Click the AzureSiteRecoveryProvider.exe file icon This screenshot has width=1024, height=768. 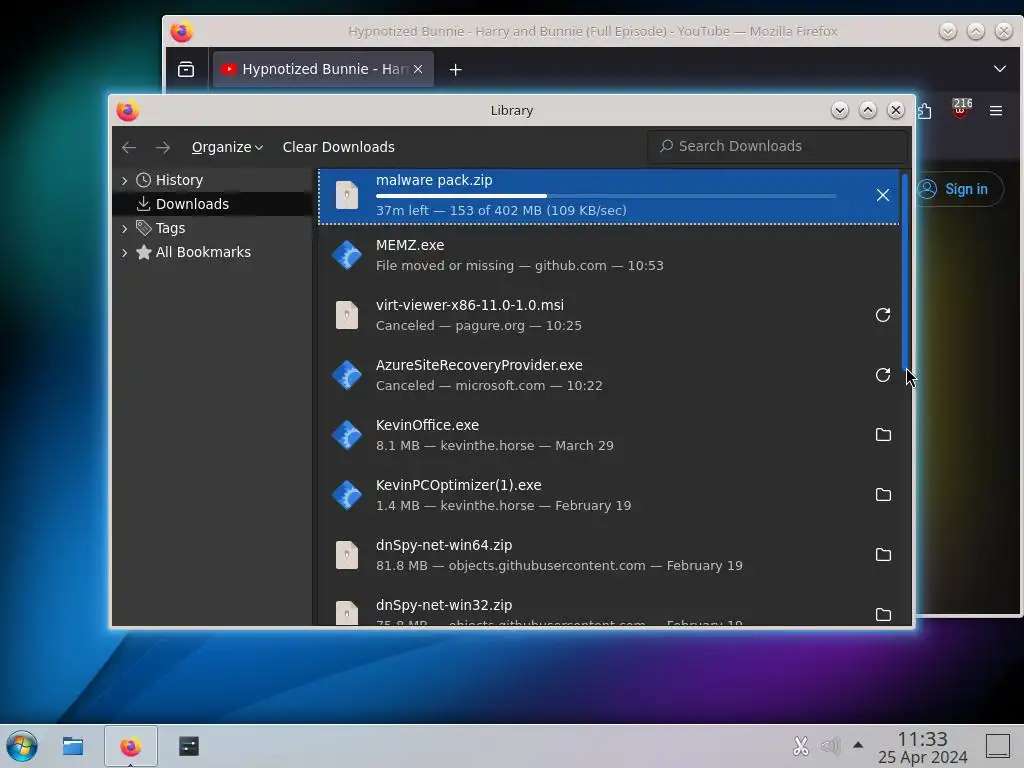pos(347,375)
